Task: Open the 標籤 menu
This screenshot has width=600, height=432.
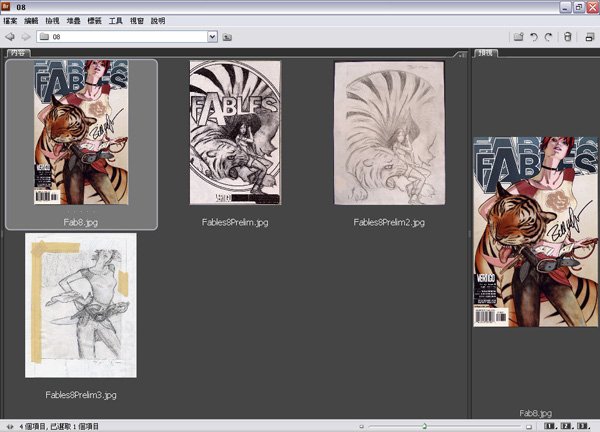Action: [x=95, y=20]
